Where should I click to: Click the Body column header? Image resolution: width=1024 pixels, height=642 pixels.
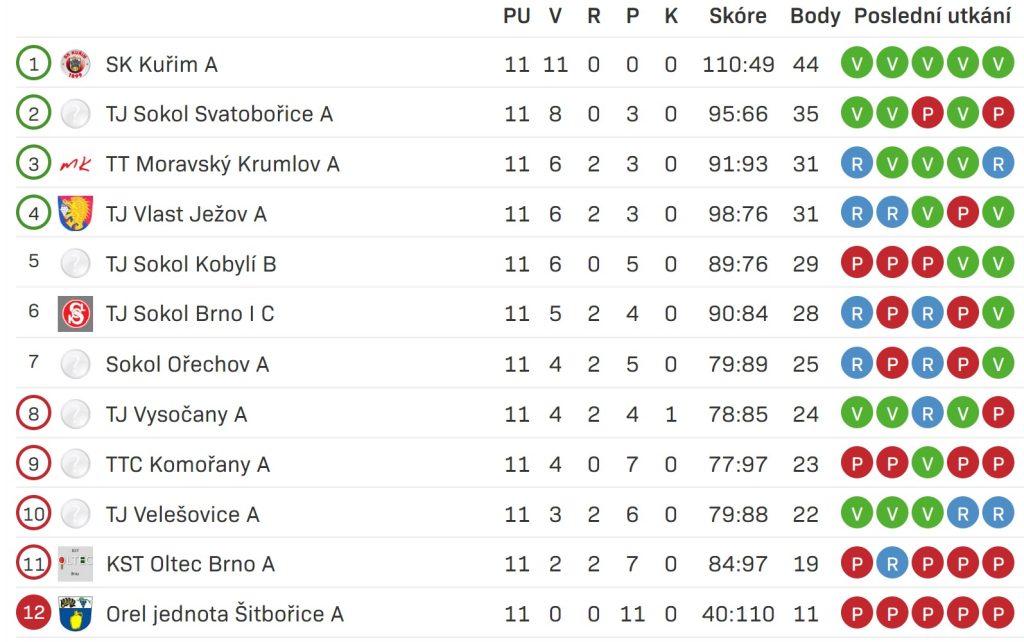coord(815,16)
